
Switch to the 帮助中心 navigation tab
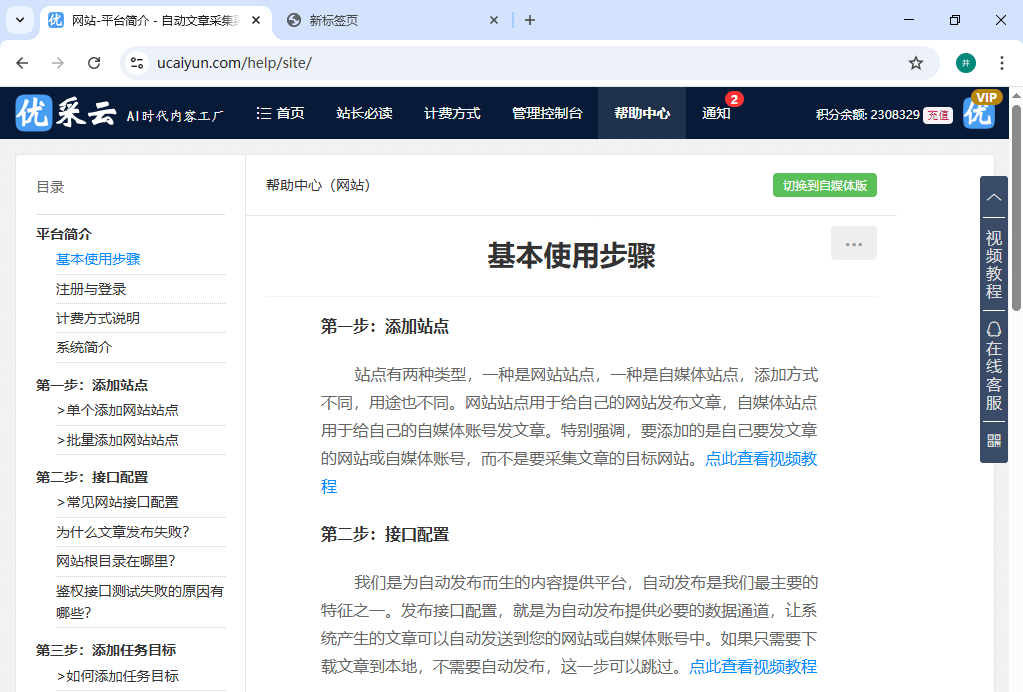[x=641, y=113]
